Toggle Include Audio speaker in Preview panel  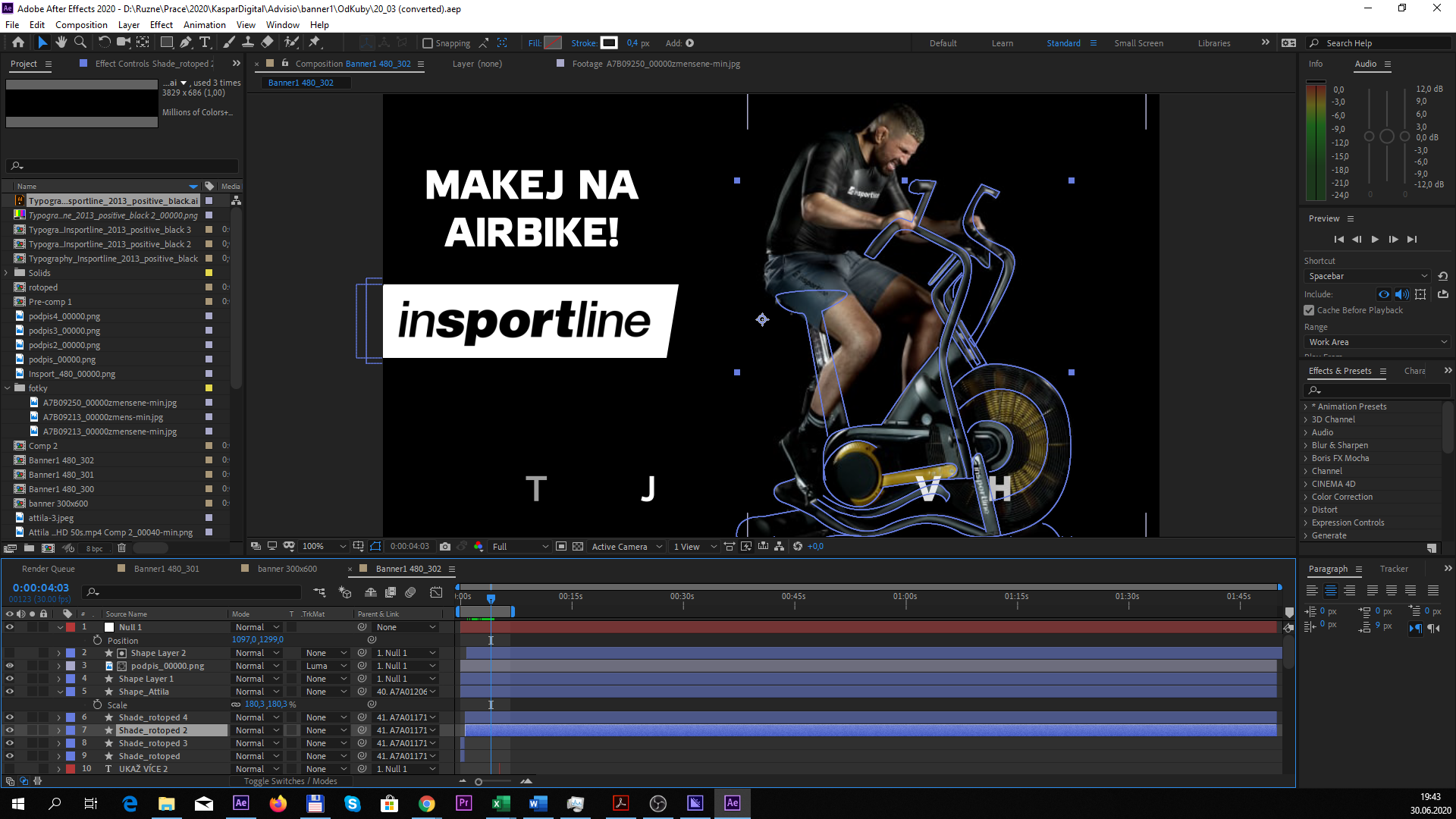1401,294
